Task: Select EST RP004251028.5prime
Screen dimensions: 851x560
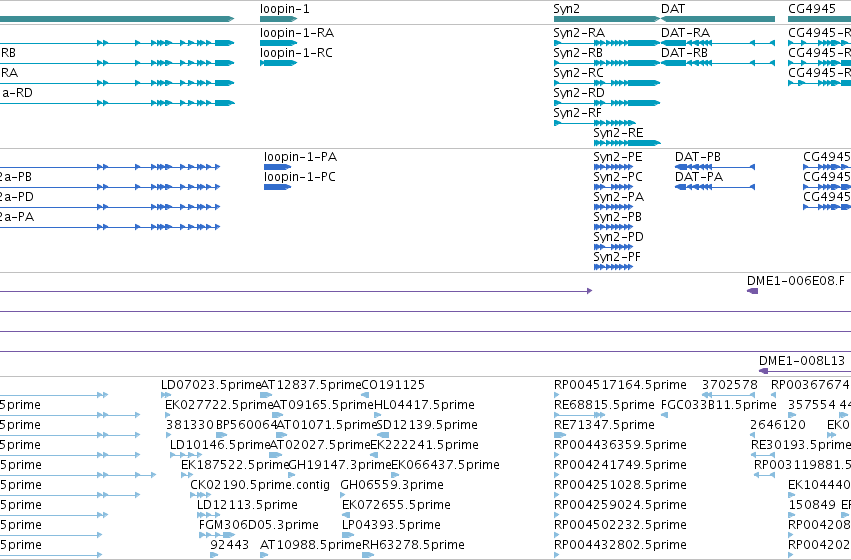Action: 556,495
